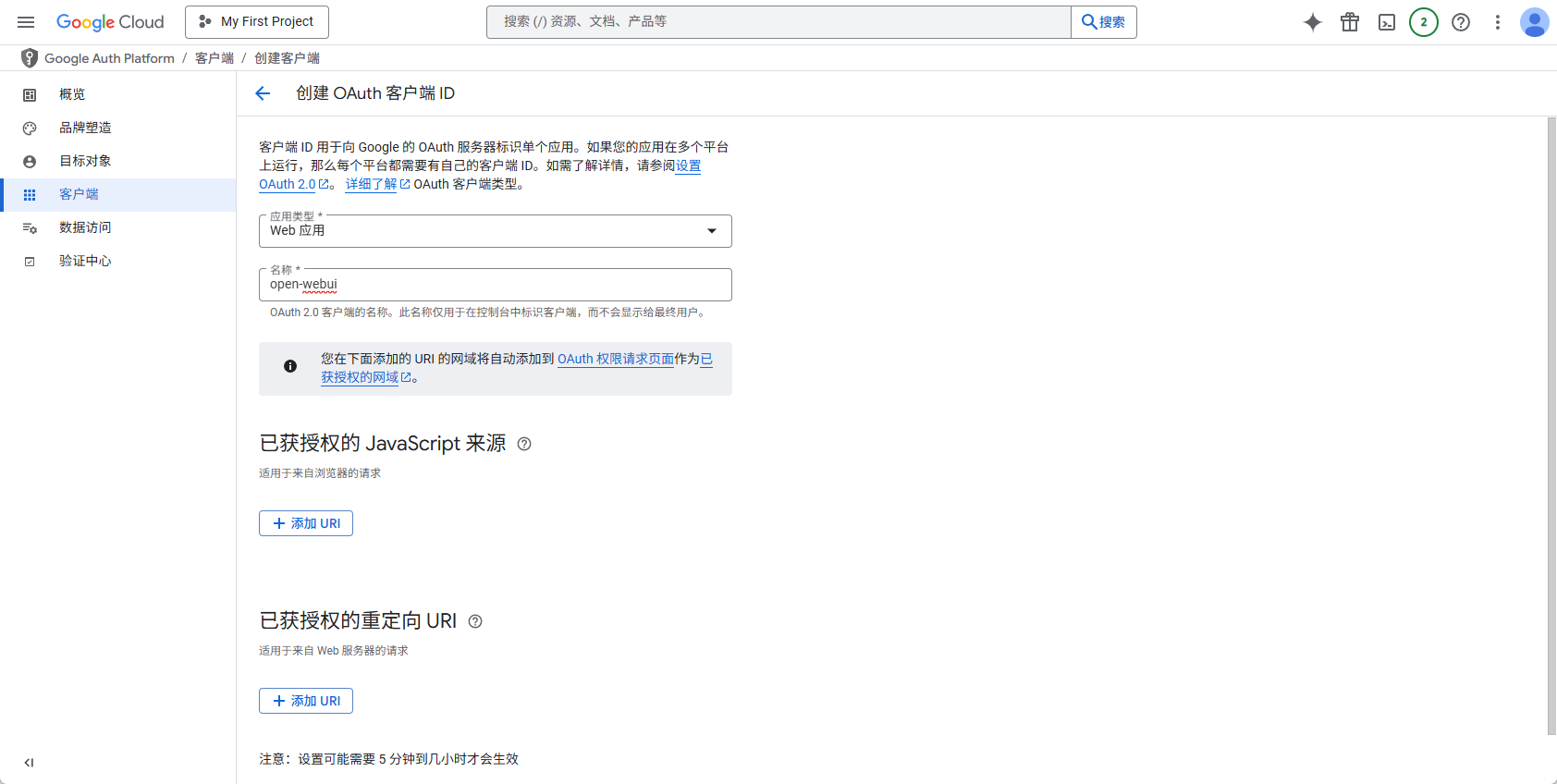Click the page vertical scrollbar
This screenshot has width=1557, height=784.
(1551, 425)
